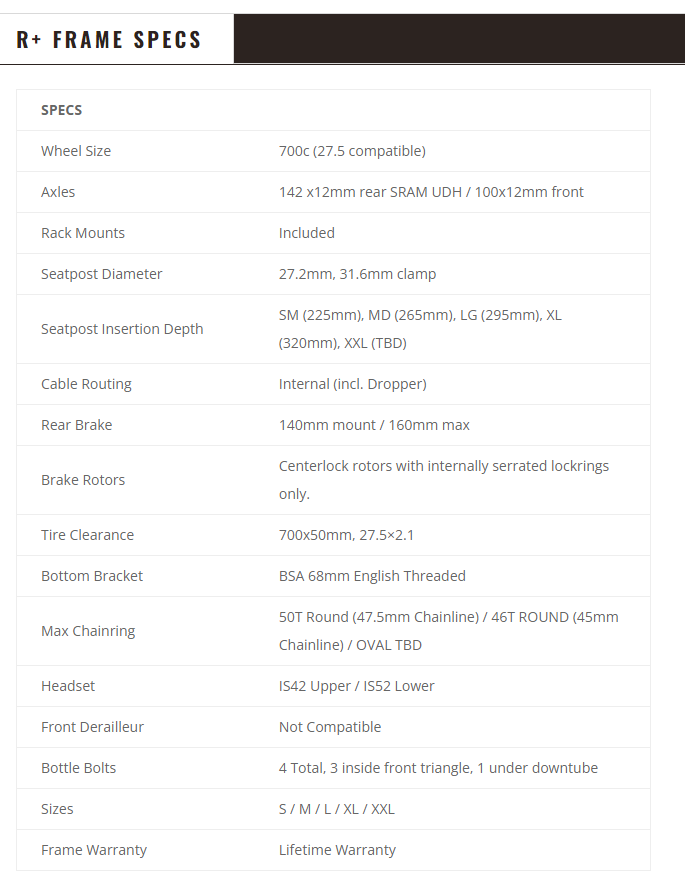Screen dimensions: 685x895
Task: Select the BSA 68mm English Threaded value
Action: click(x=372, y=576)
